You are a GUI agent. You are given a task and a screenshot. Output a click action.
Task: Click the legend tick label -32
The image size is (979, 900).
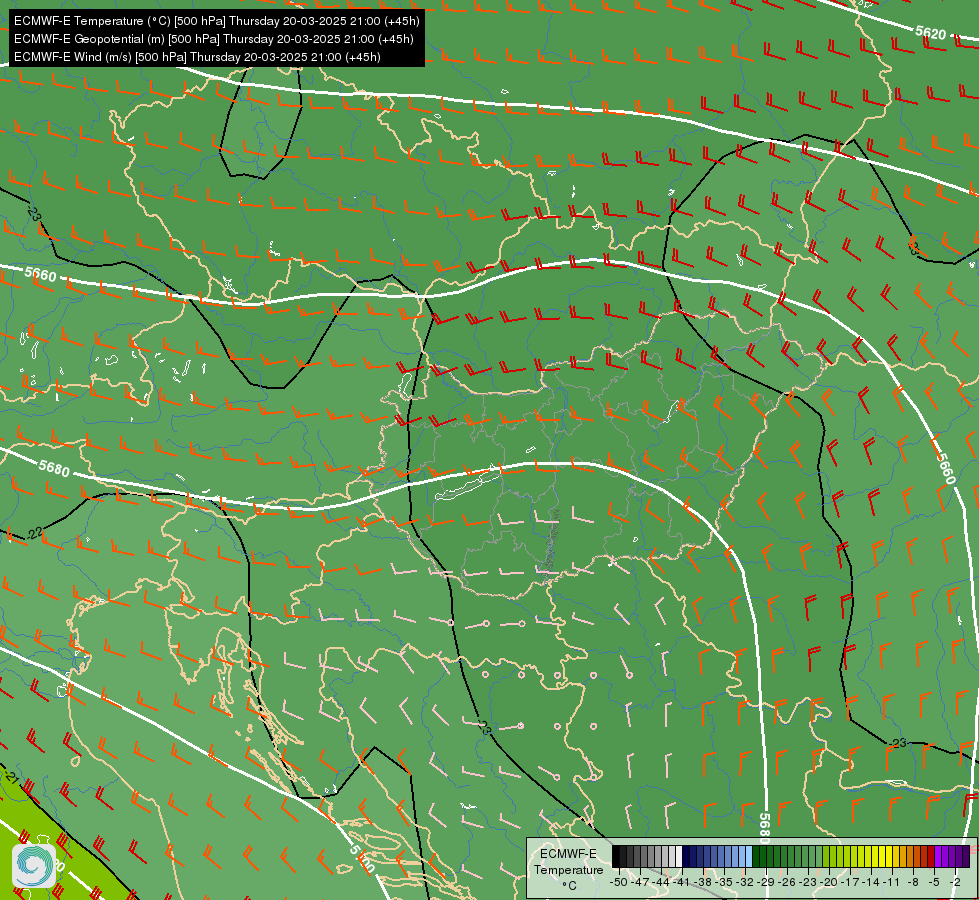745,883
